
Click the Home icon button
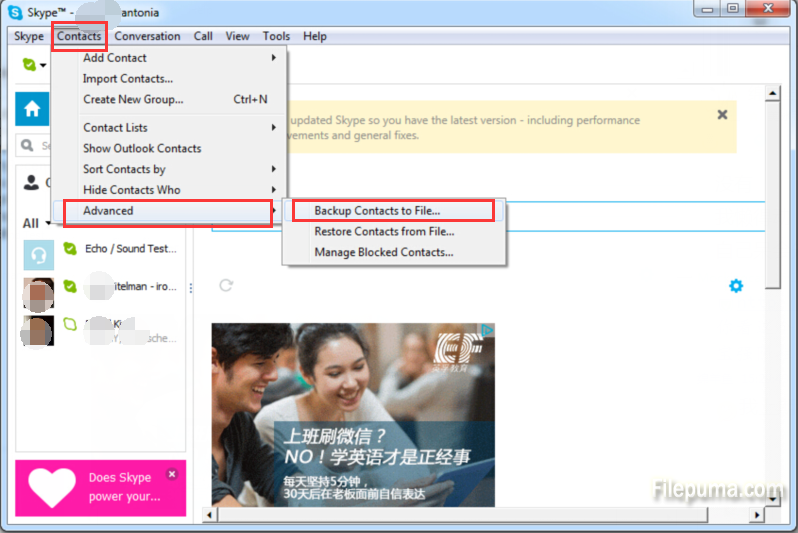(32, 109)
